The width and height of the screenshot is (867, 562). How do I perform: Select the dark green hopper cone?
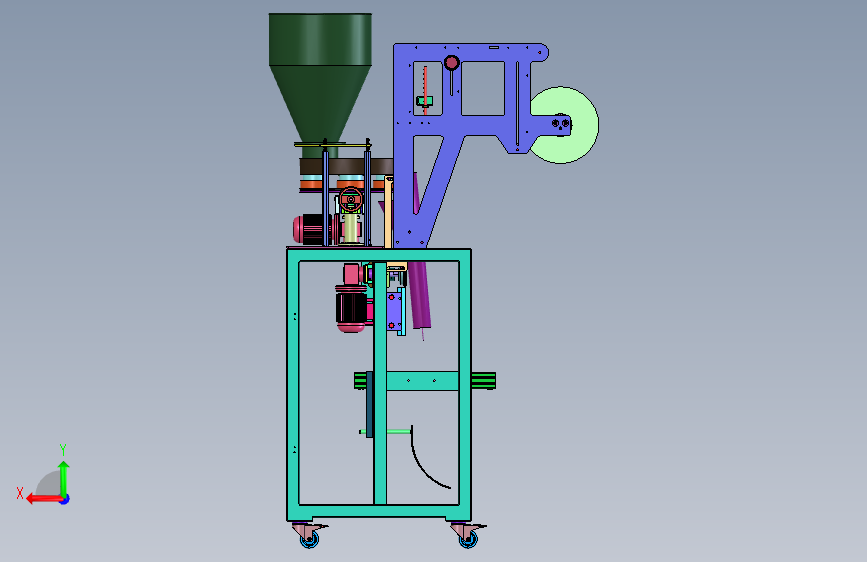point(320,105)
